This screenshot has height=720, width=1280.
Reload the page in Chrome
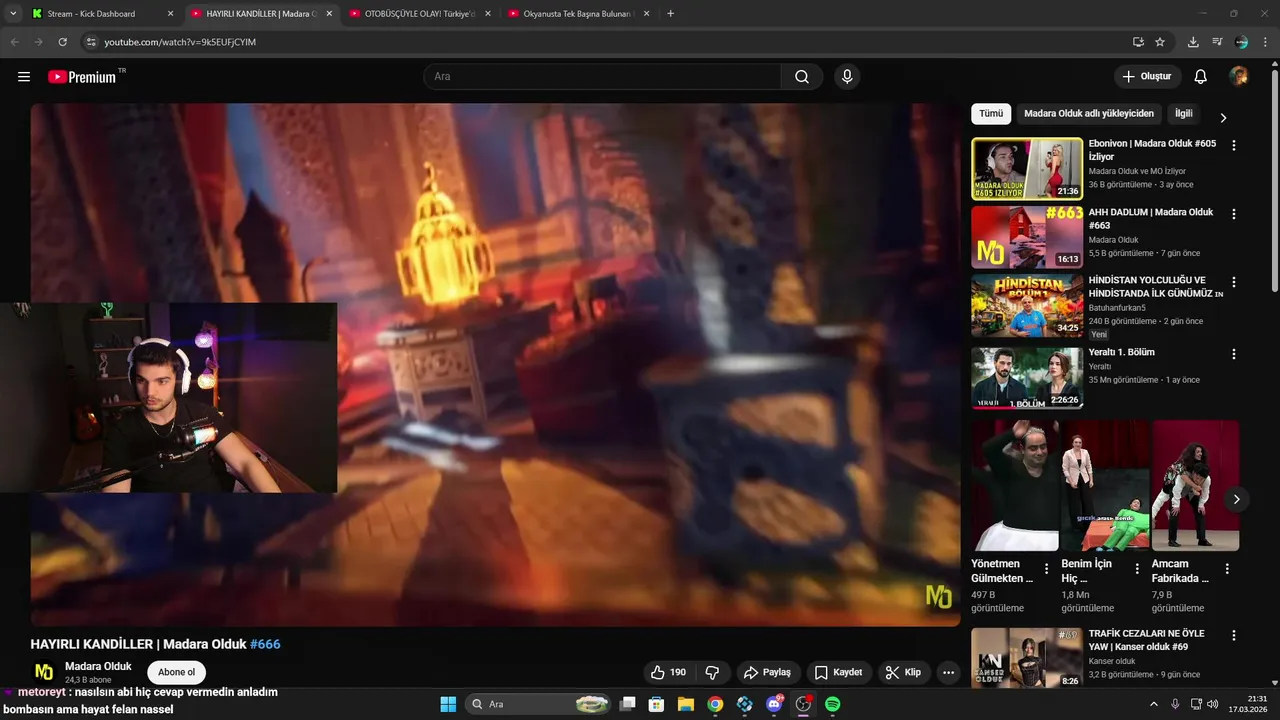(x=62, y=42)
